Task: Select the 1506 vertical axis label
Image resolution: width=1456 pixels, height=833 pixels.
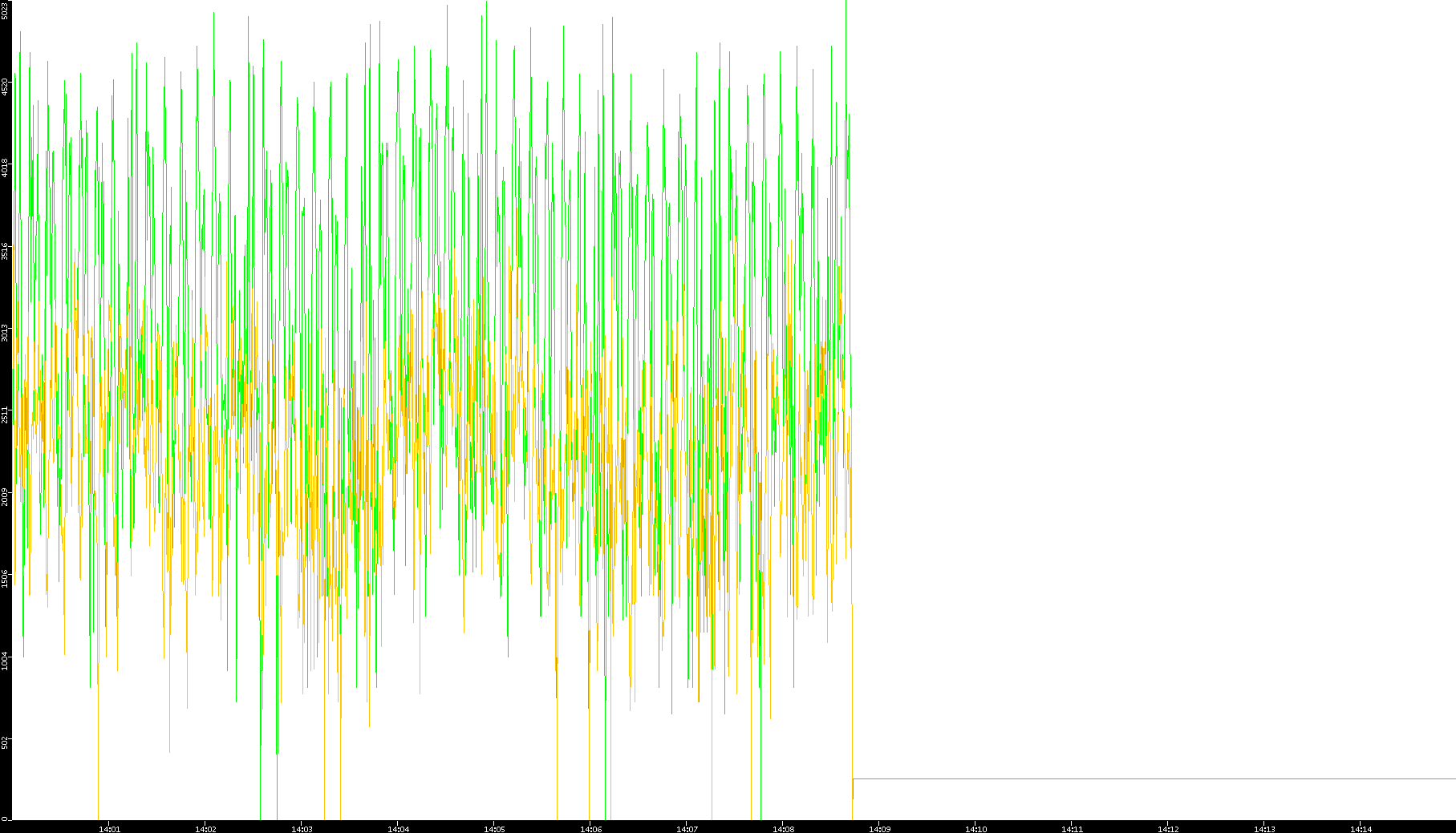Action: 5,579
